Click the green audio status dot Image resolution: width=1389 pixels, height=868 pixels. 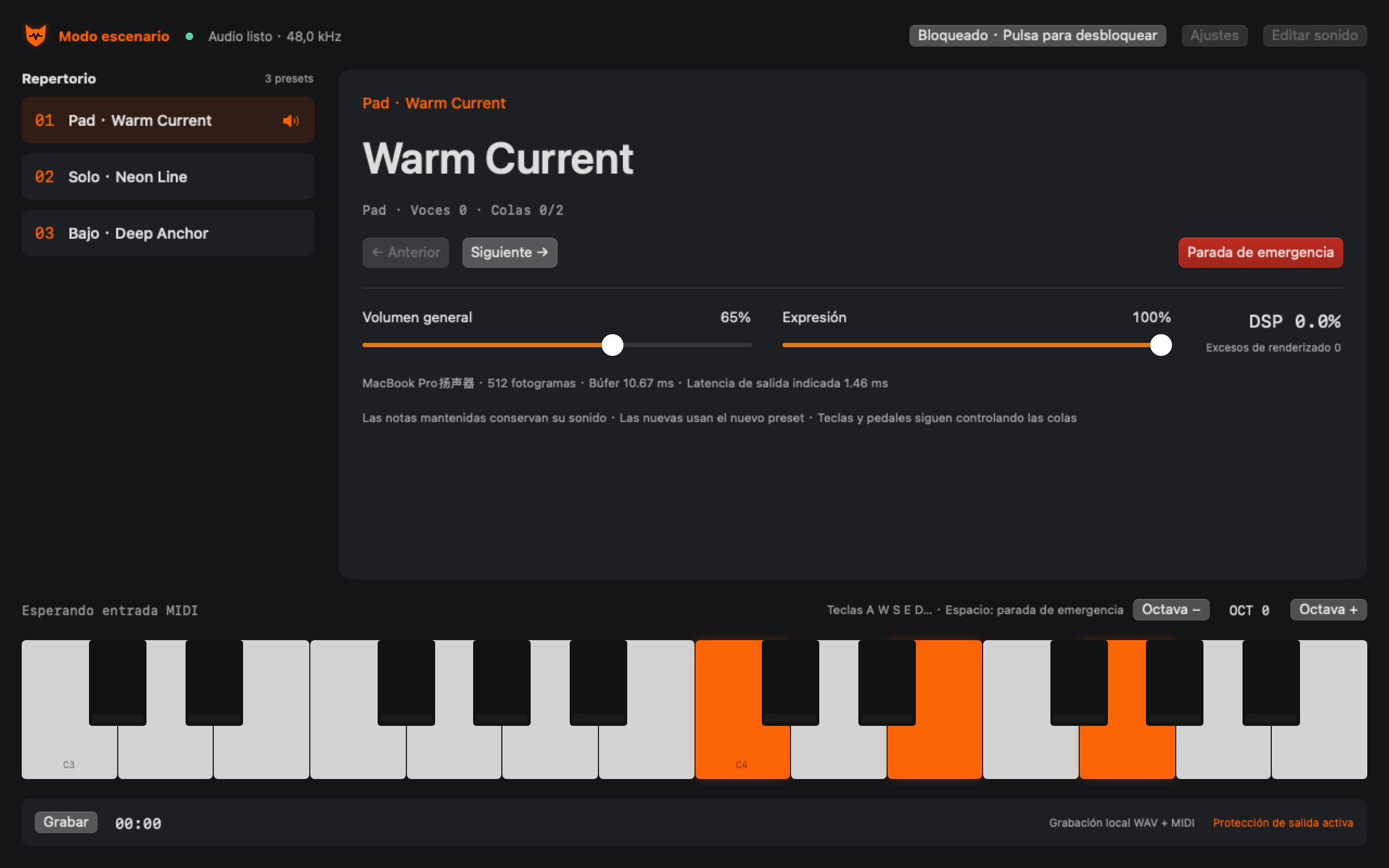189,36
